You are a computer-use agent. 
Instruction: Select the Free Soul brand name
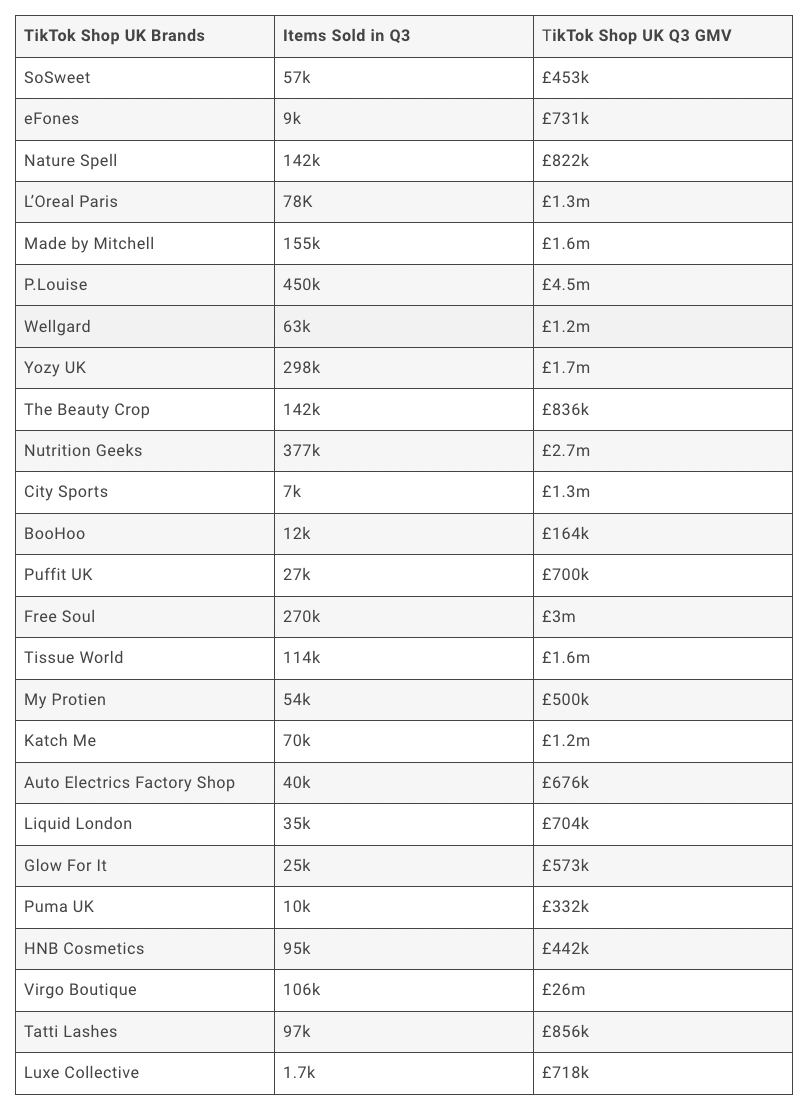(x=60, y=617)
